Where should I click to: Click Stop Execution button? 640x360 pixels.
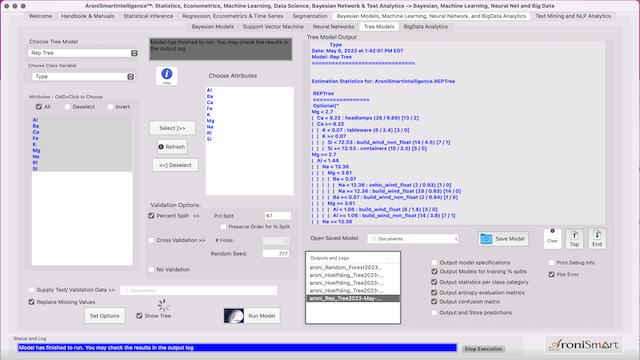(483, 349)
